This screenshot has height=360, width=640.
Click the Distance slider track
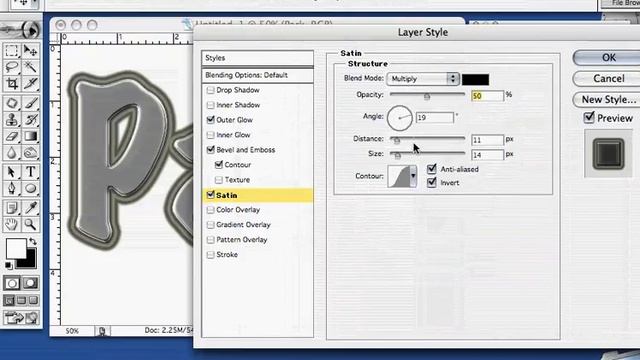pos(427,139)
